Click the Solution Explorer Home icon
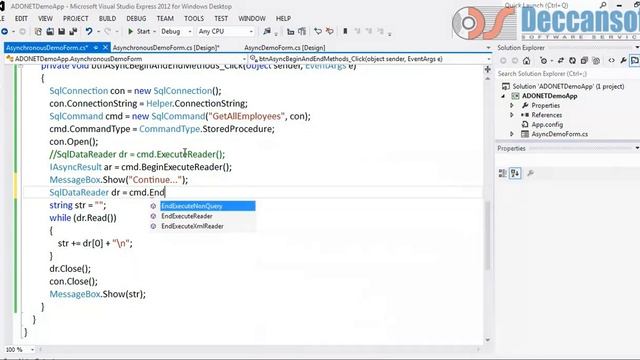 coord(527,61)
